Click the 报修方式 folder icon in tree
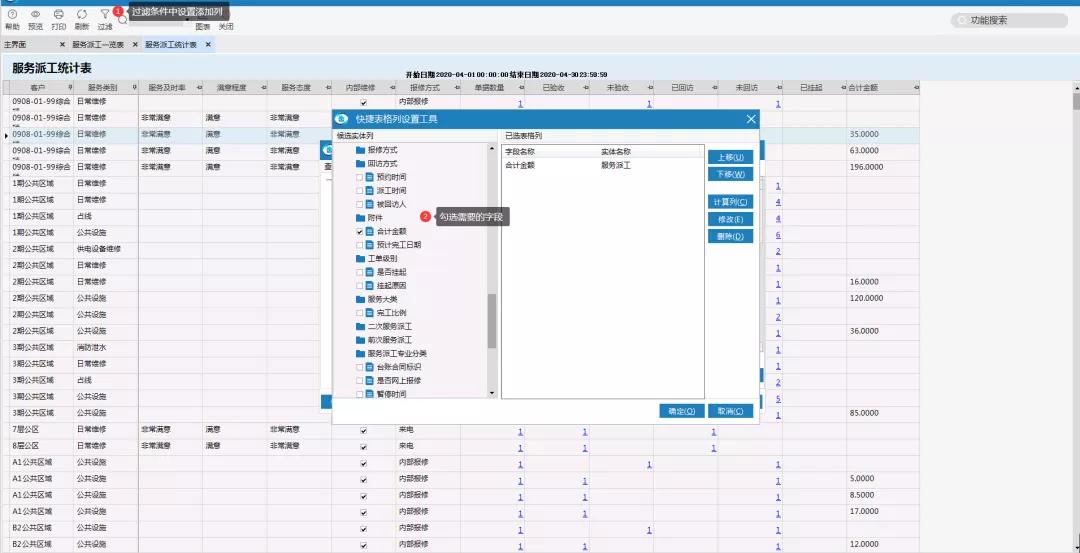Viewport: 1080px width, 553px height. click(360, 150)
